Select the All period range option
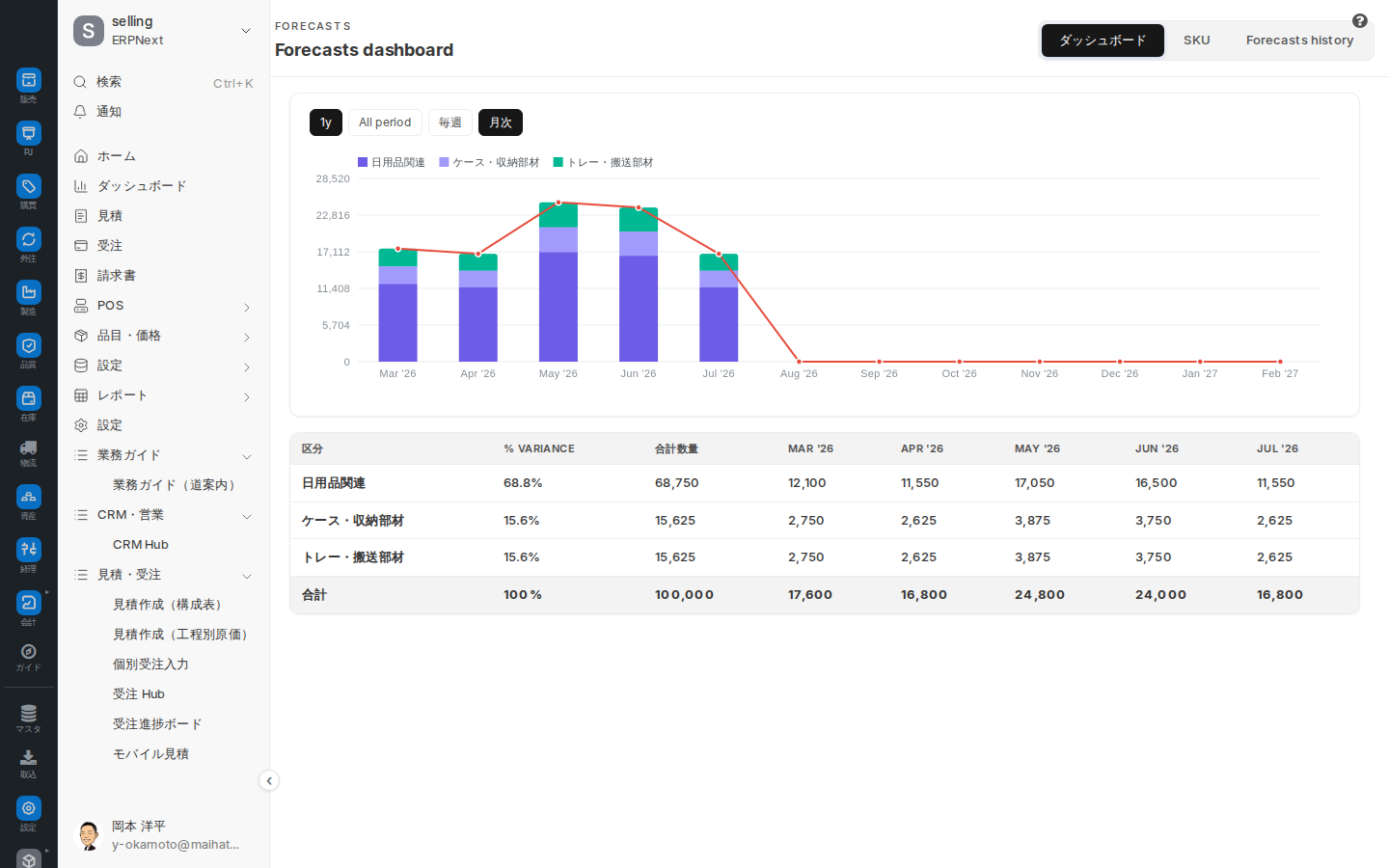The image size is (1389, 868). pyautogui.click(x=385, y=122)
